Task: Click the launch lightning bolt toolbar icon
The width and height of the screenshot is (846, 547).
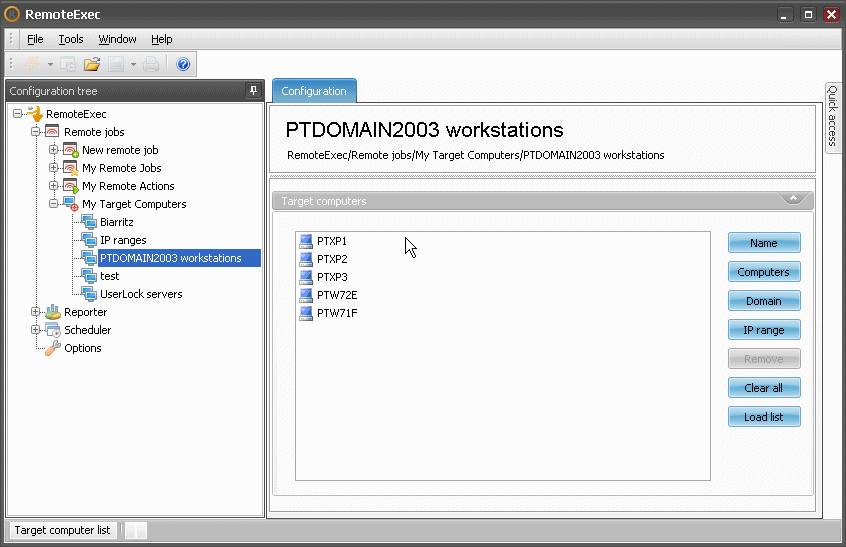Action: click(32, 64)
